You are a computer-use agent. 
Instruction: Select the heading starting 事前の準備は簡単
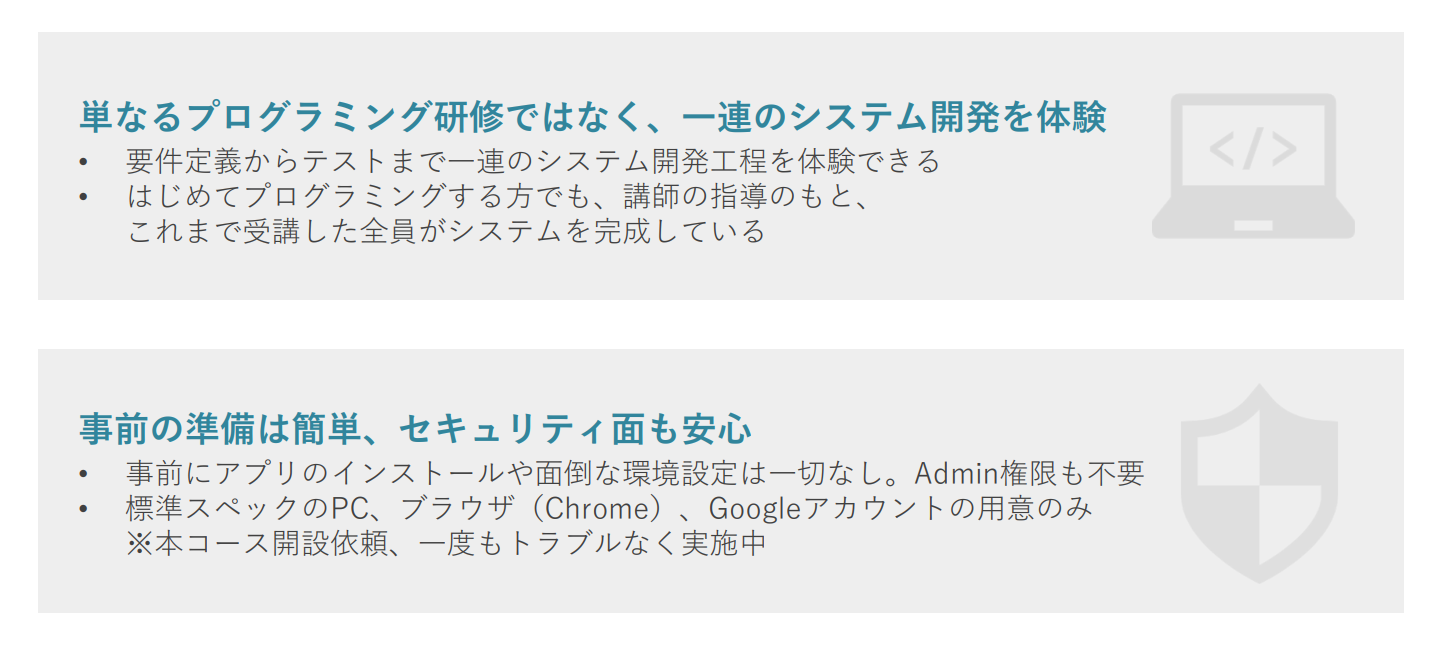[x=415, y=430]
